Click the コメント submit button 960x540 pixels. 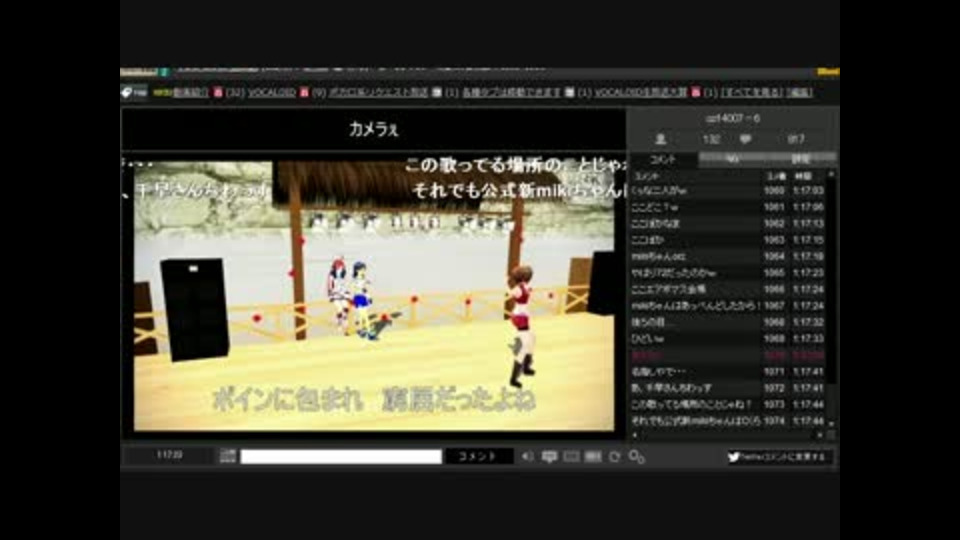[478, 456]
